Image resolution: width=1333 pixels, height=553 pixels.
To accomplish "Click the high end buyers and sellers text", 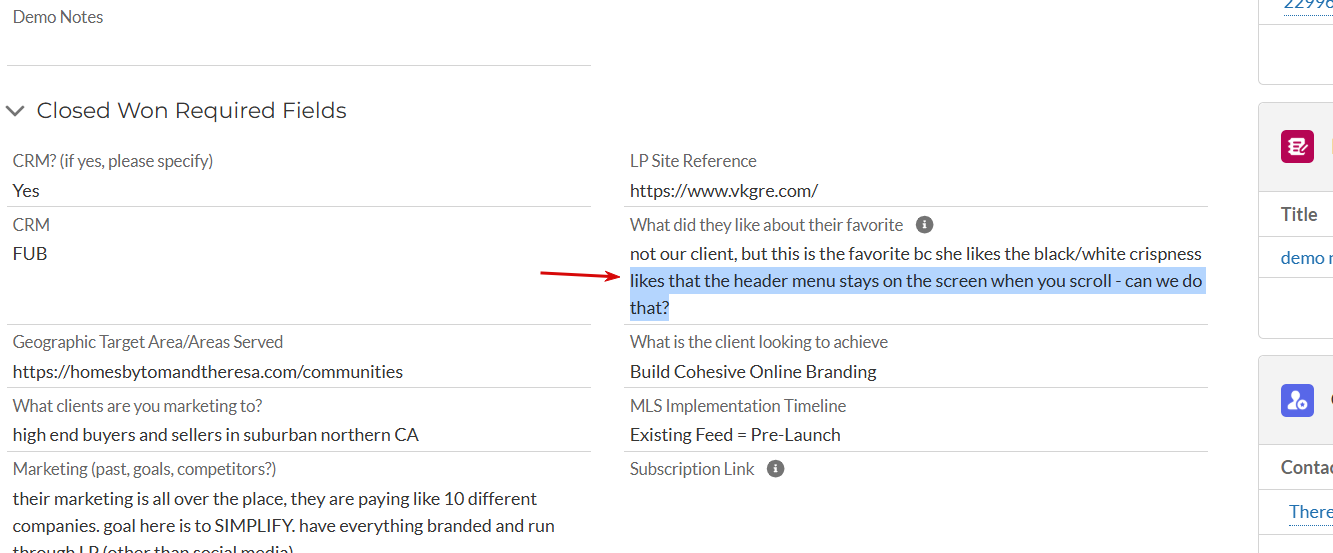I will [x=216, y=435].
